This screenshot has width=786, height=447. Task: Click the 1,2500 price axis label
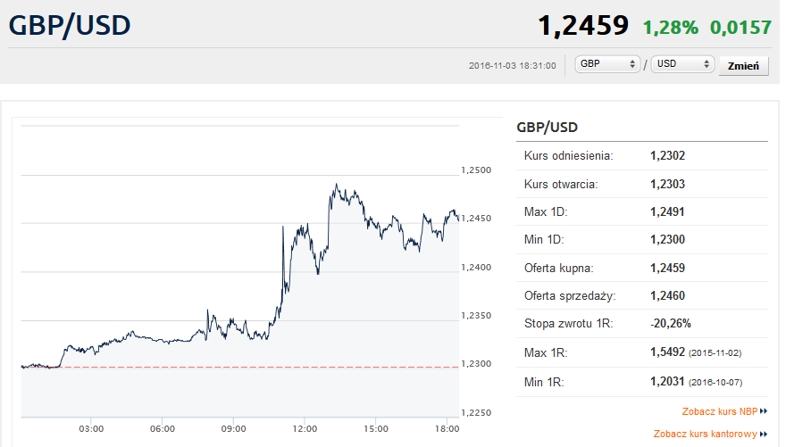click(476, 170)
